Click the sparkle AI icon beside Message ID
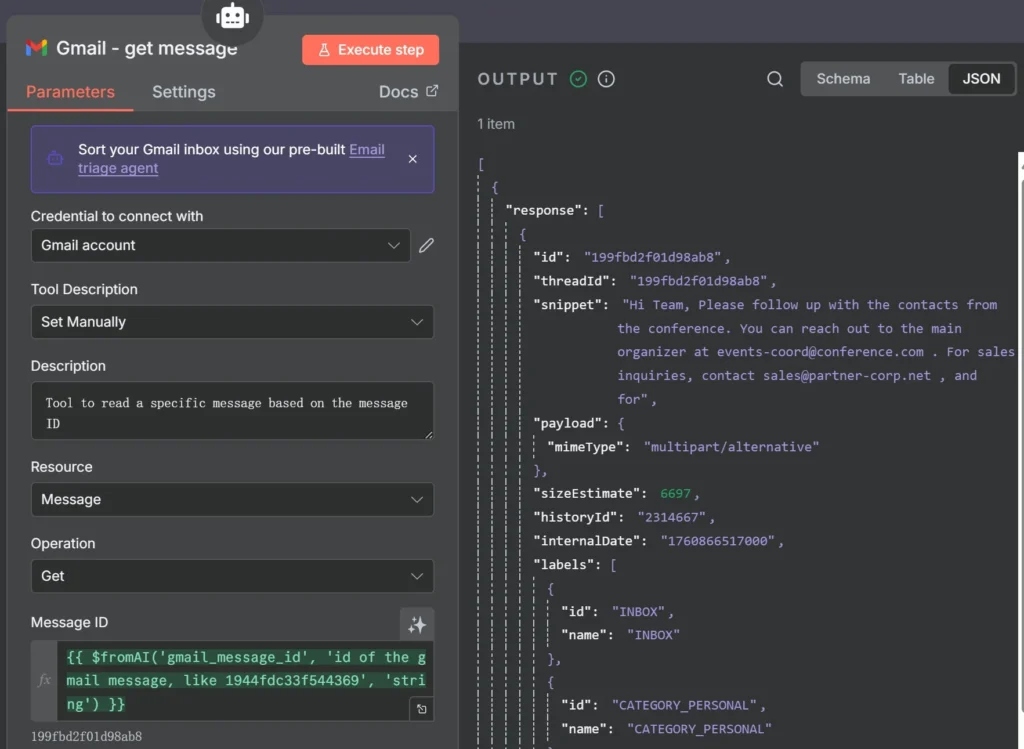Image resolution: width=1024 pixels, height=749 pixels. pyautogui.click(x=417, y=624)
